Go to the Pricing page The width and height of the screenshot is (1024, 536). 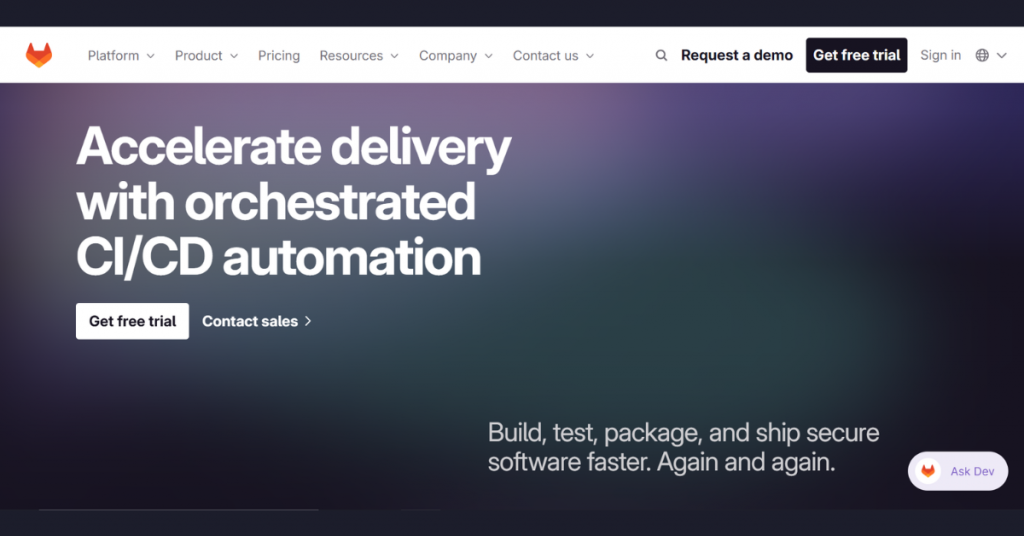click(x=279, y=55)
